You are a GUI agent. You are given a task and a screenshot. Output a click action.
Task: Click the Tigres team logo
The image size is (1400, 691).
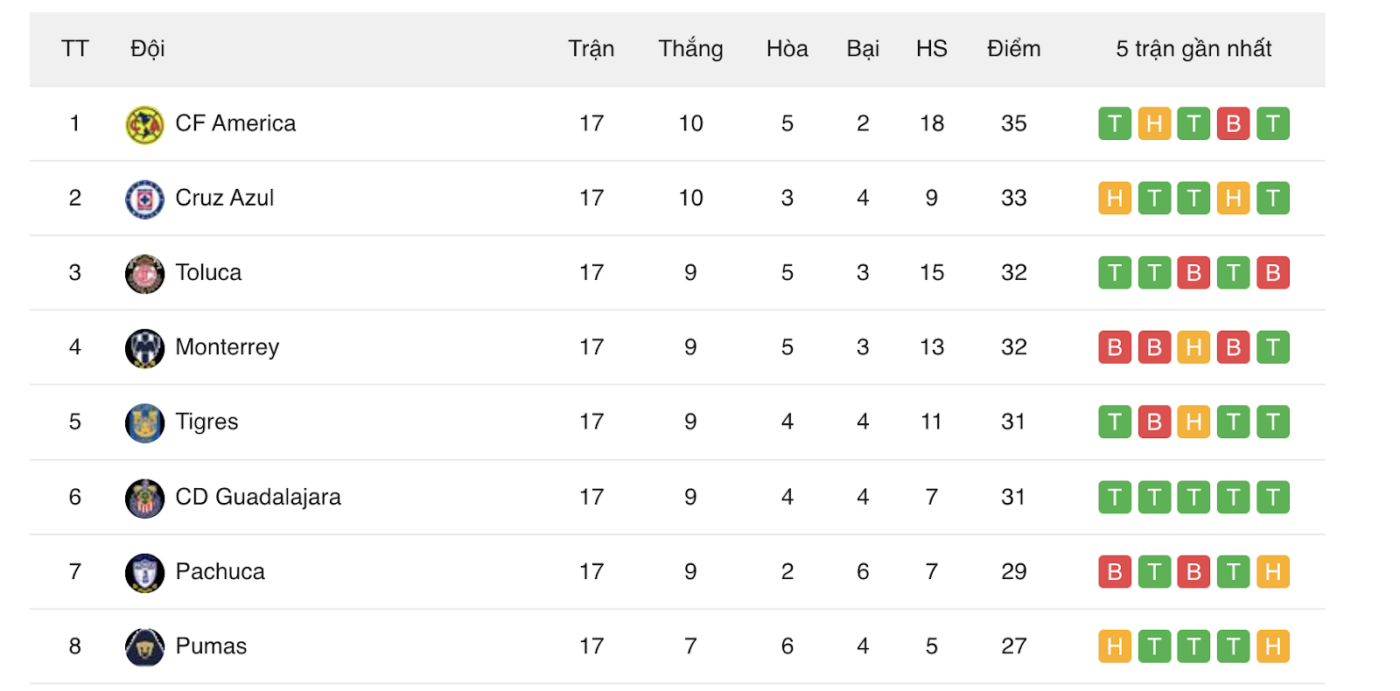(145, 422)
